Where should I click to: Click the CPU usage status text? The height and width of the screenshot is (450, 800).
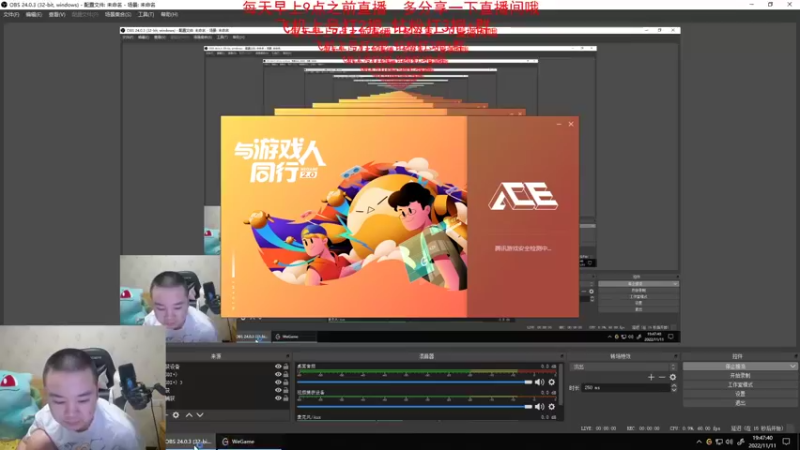coord(694,429)
